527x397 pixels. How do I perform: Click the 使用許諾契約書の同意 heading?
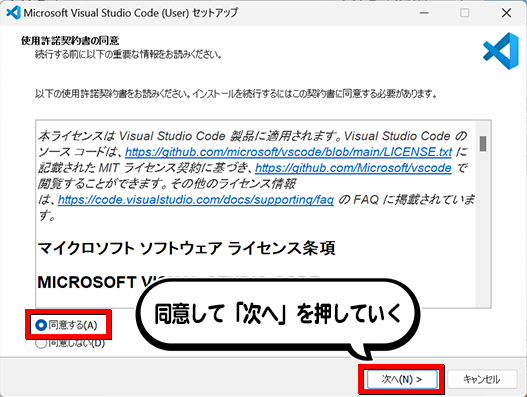[x=70, y=41]
